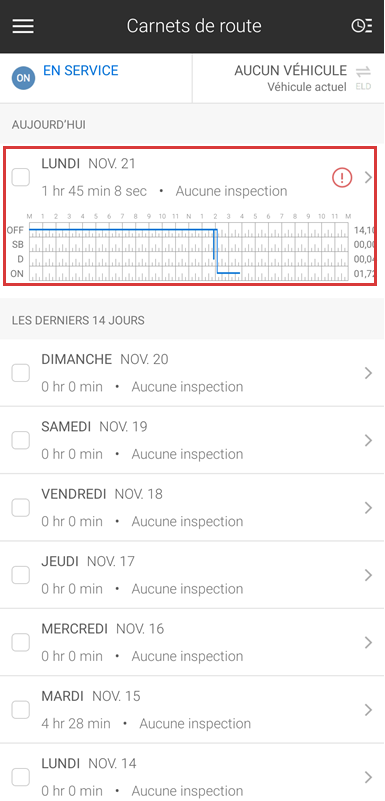Open the hamburger navigation menu
Viewport: 385px width, 801px height.
(23, 26)
